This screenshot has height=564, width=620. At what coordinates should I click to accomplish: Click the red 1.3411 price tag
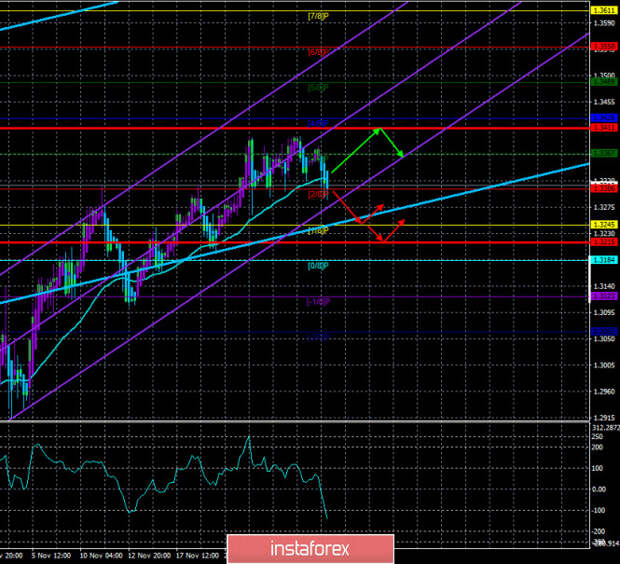click(x=604, y=127)
